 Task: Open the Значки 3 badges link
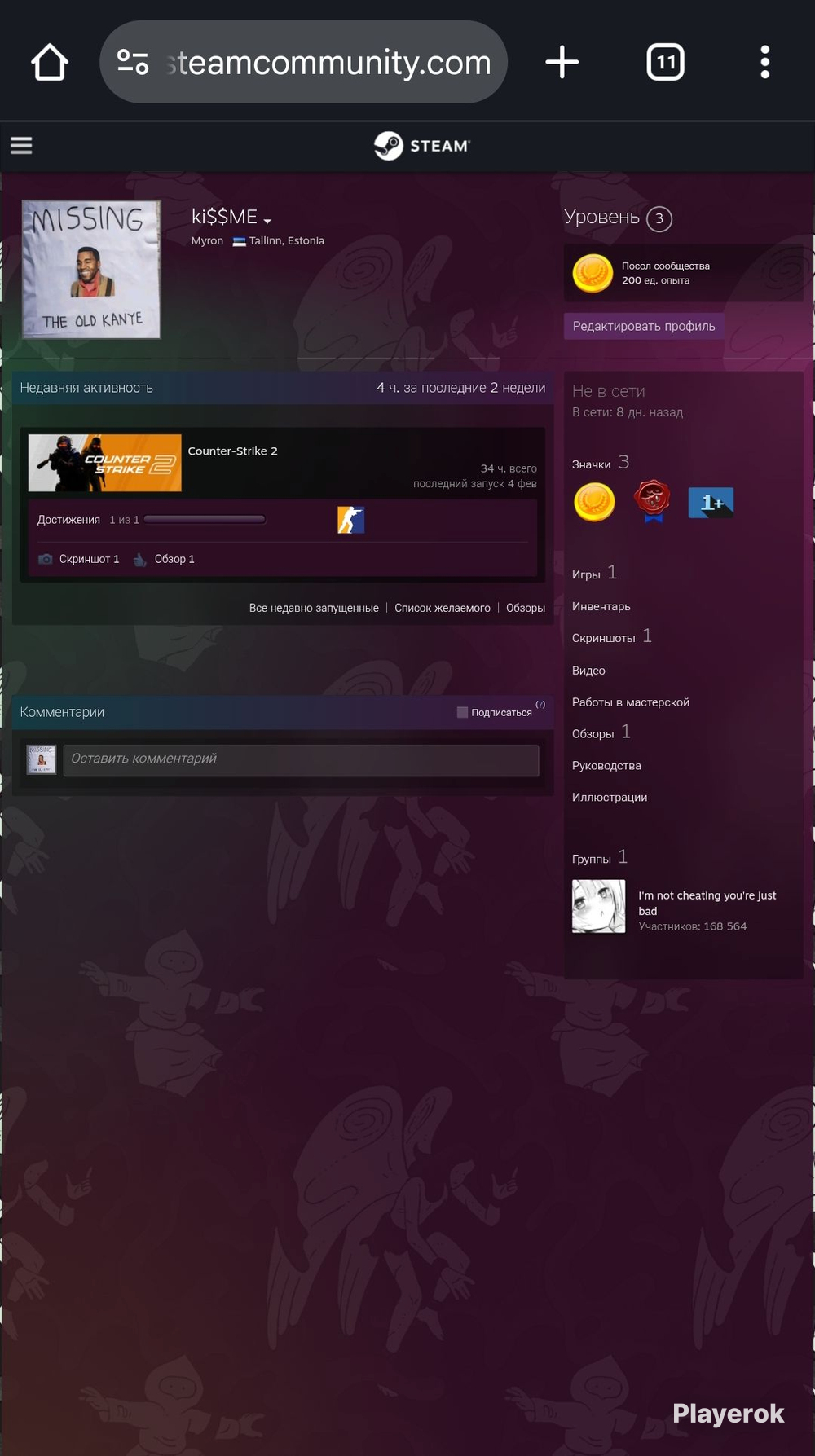coord(601,463)
